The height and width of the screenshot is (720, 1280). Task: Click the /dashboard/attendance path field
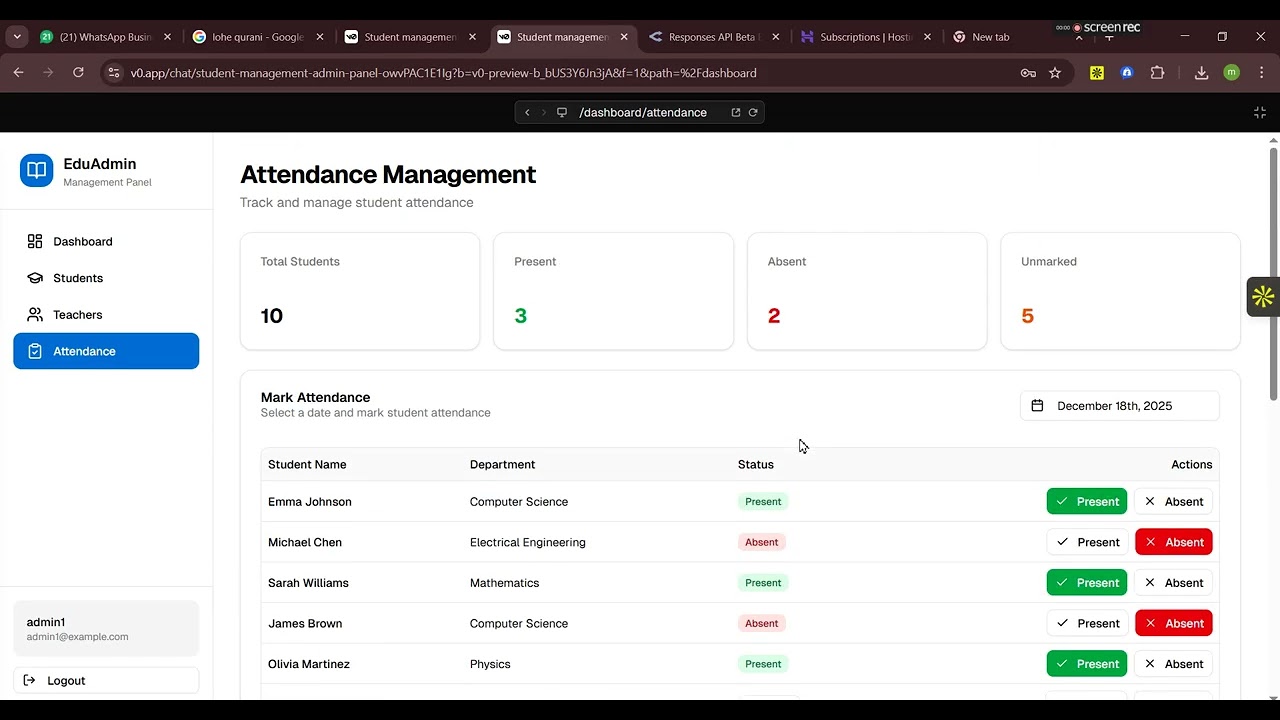643,113
